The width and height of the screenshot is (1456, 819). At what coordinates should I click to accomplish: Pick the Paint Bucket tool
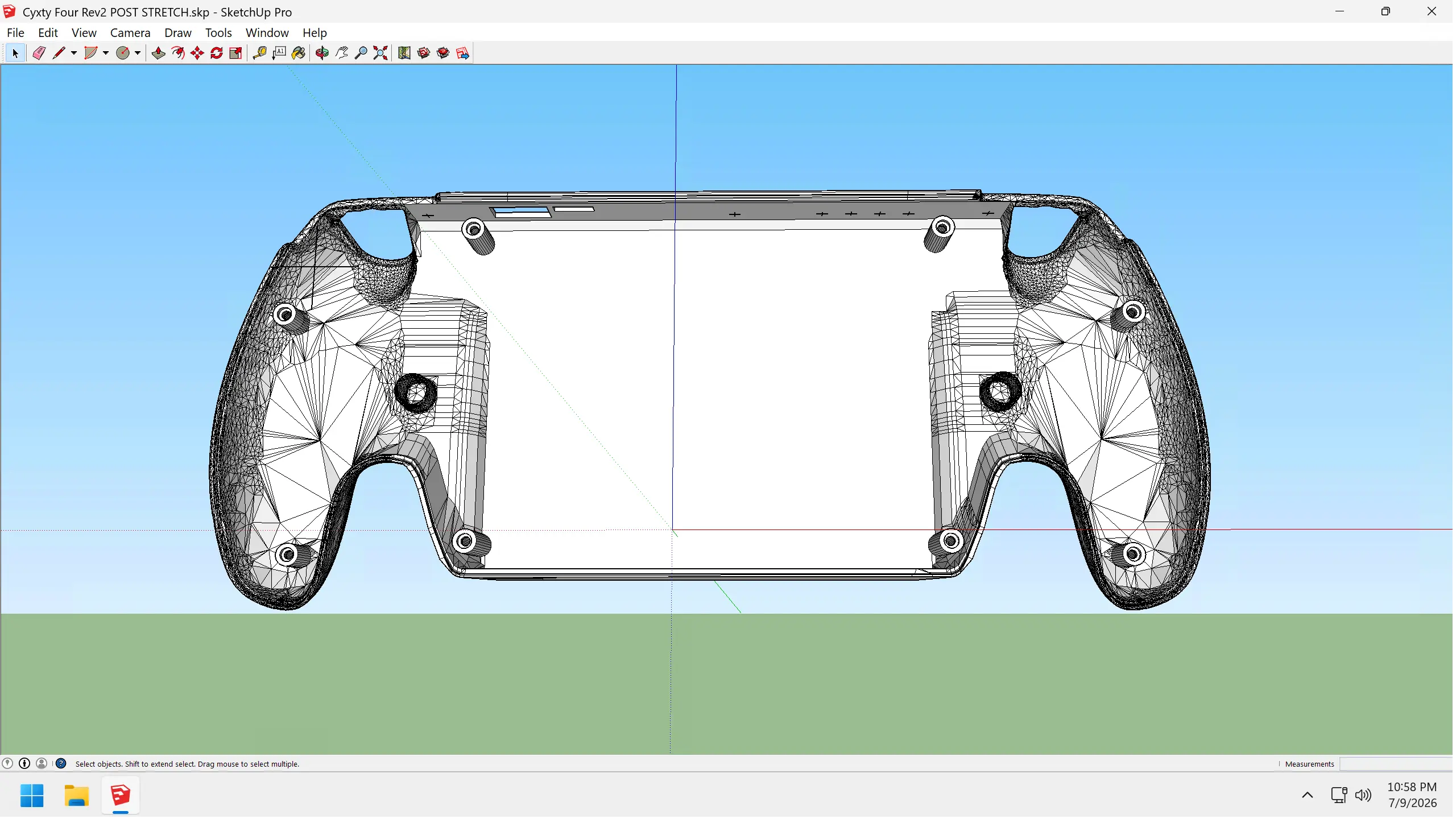point(299,53)
